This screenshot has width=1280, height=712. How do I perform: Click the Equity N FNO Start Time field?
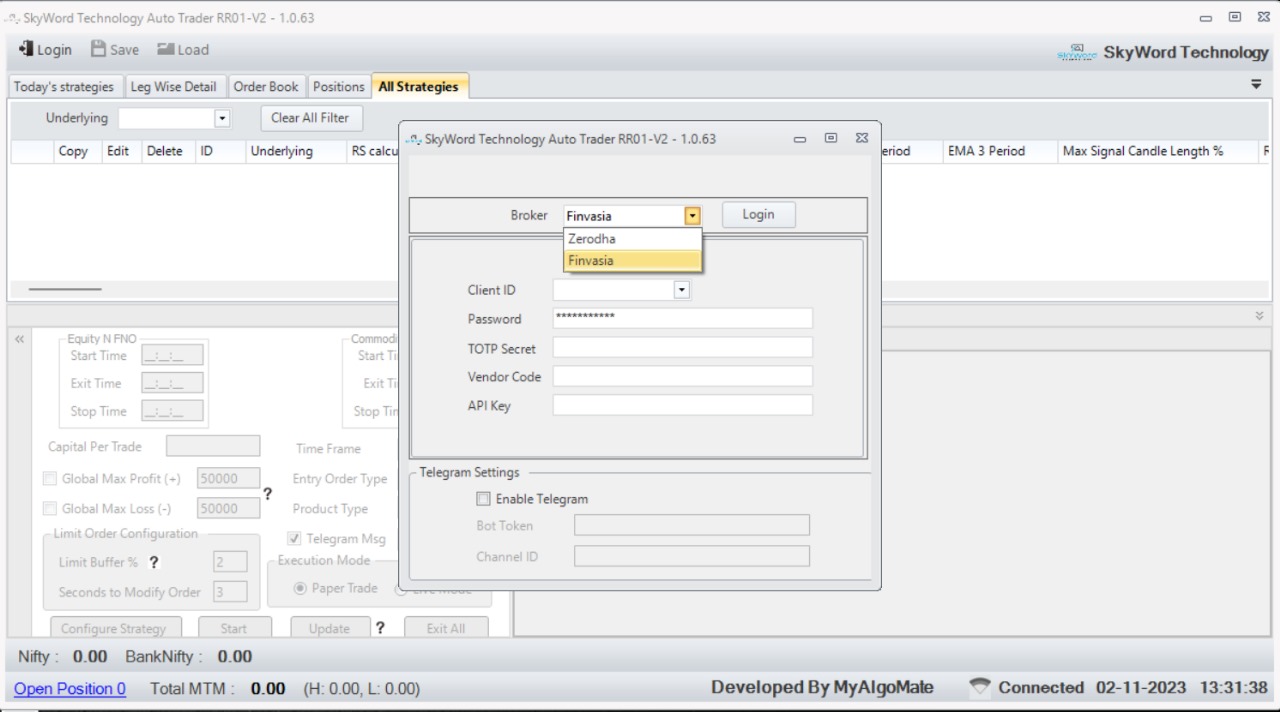pyautogui.click(x=172, y=355)
